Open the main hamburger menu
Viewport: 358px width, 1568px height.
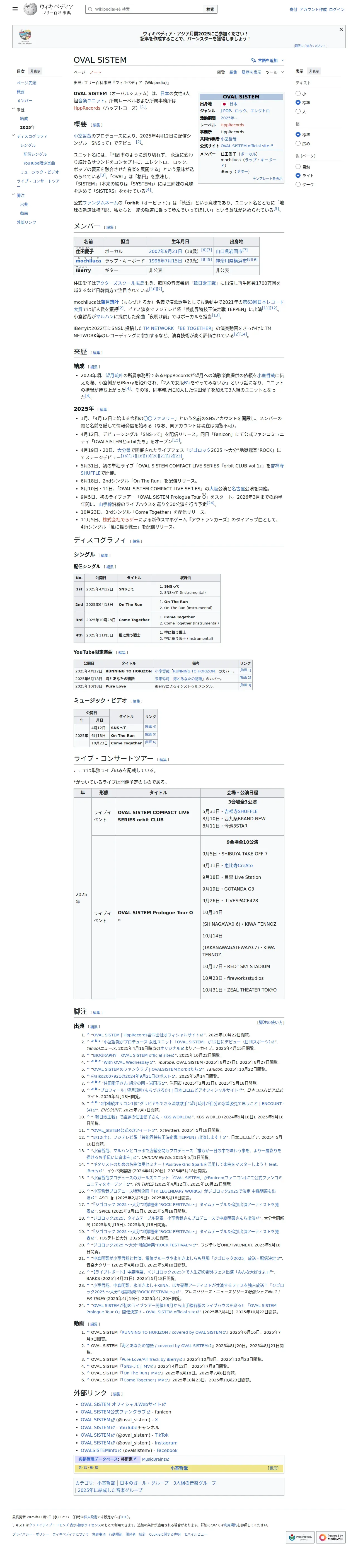click(x=15, y=9)
